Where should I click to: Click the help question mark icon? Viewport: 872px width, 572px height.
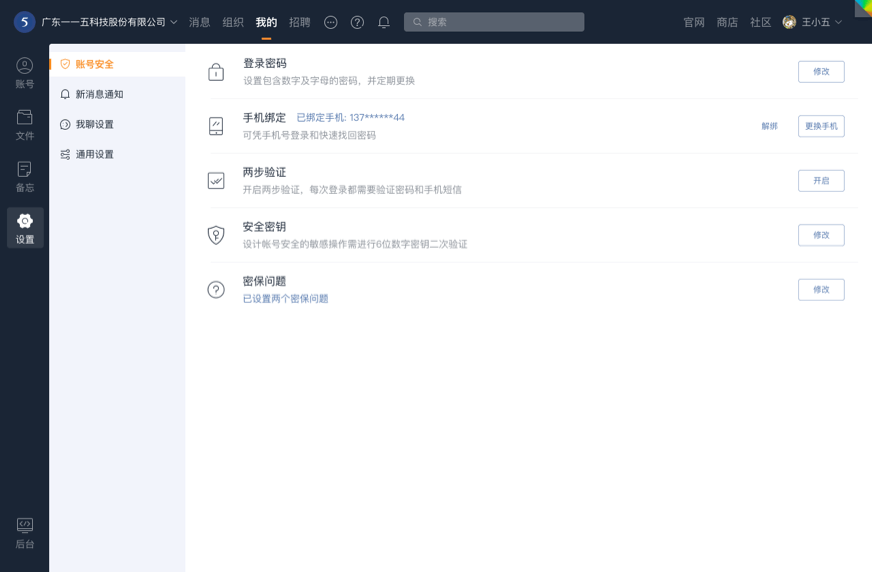pyautogui.click(x=357, y=22)
